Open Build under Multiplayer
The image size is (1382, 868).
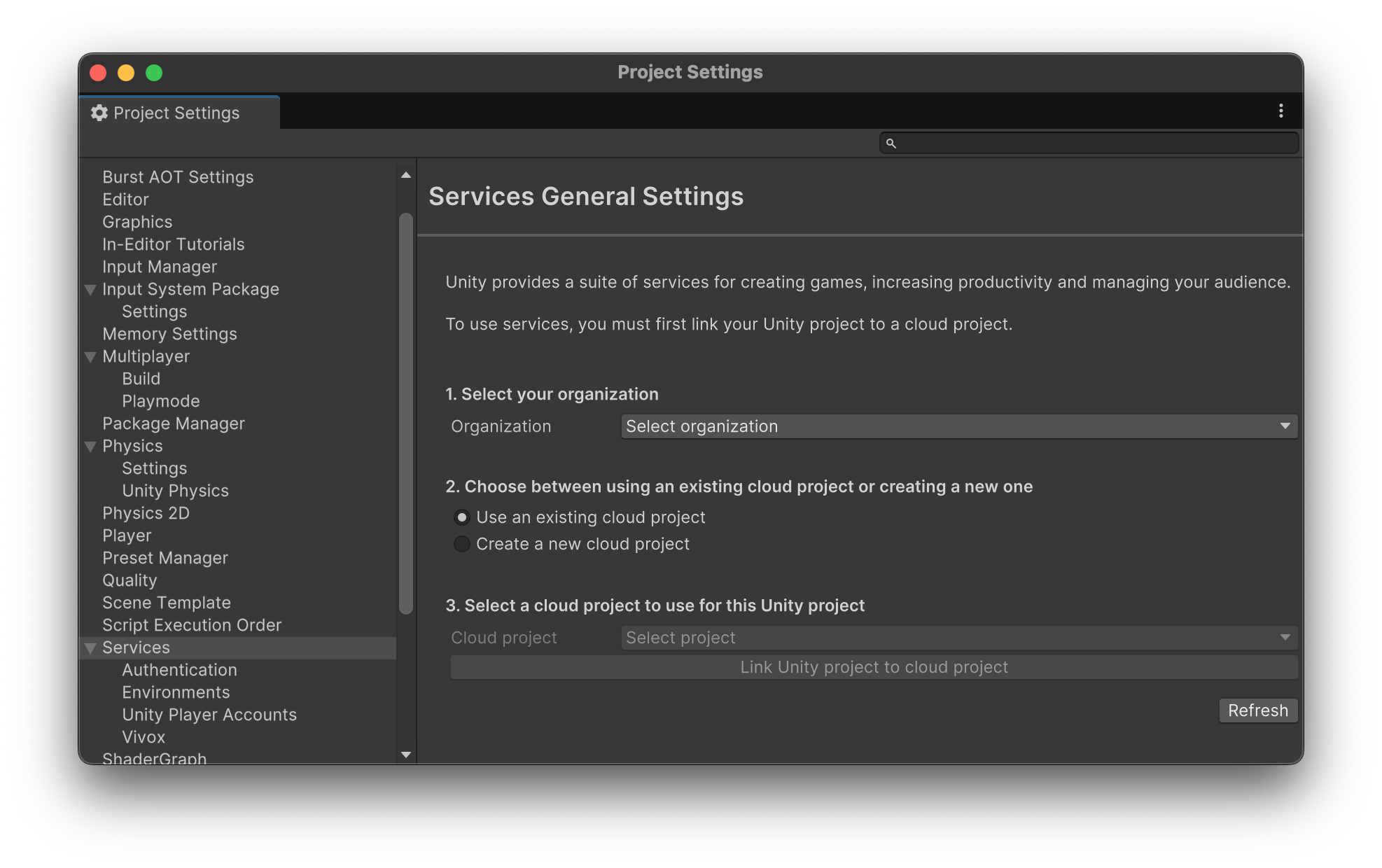[x=141, y=379]
